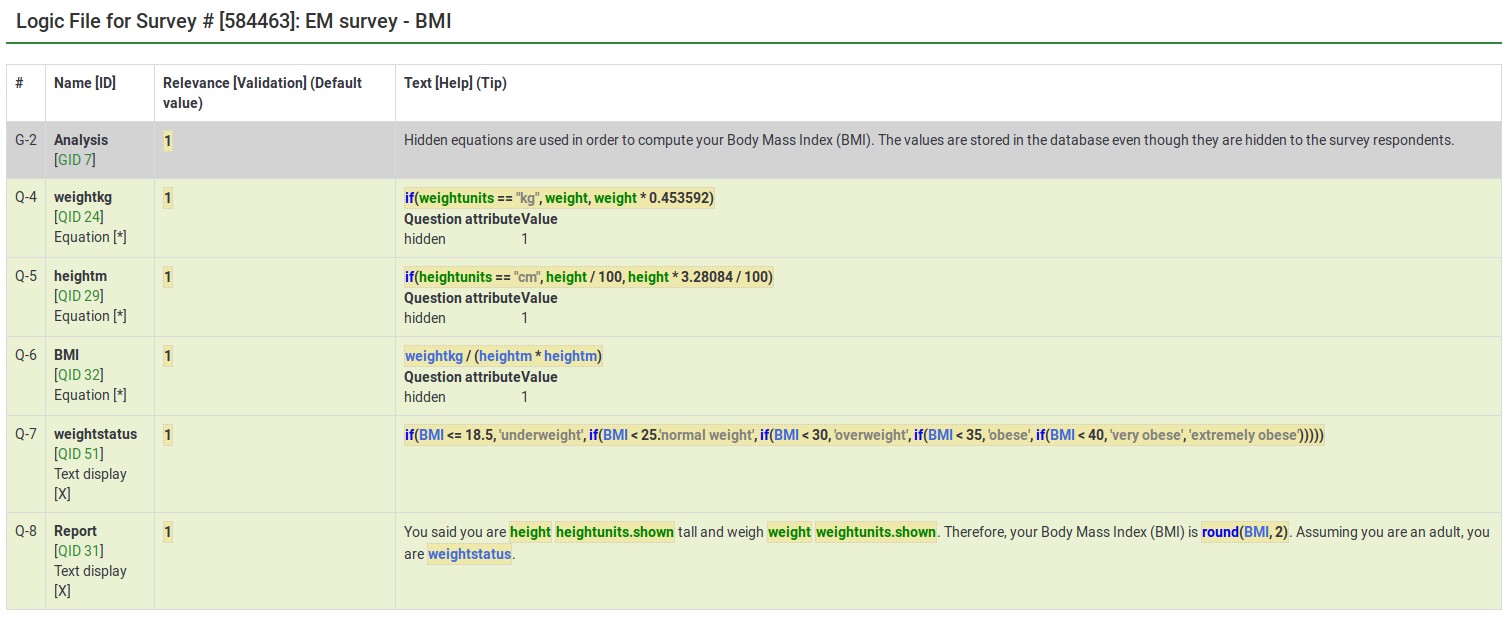Select weightkg variable in the BMI equation
The height and width of the screenshot is (617, 1510).
433,356
